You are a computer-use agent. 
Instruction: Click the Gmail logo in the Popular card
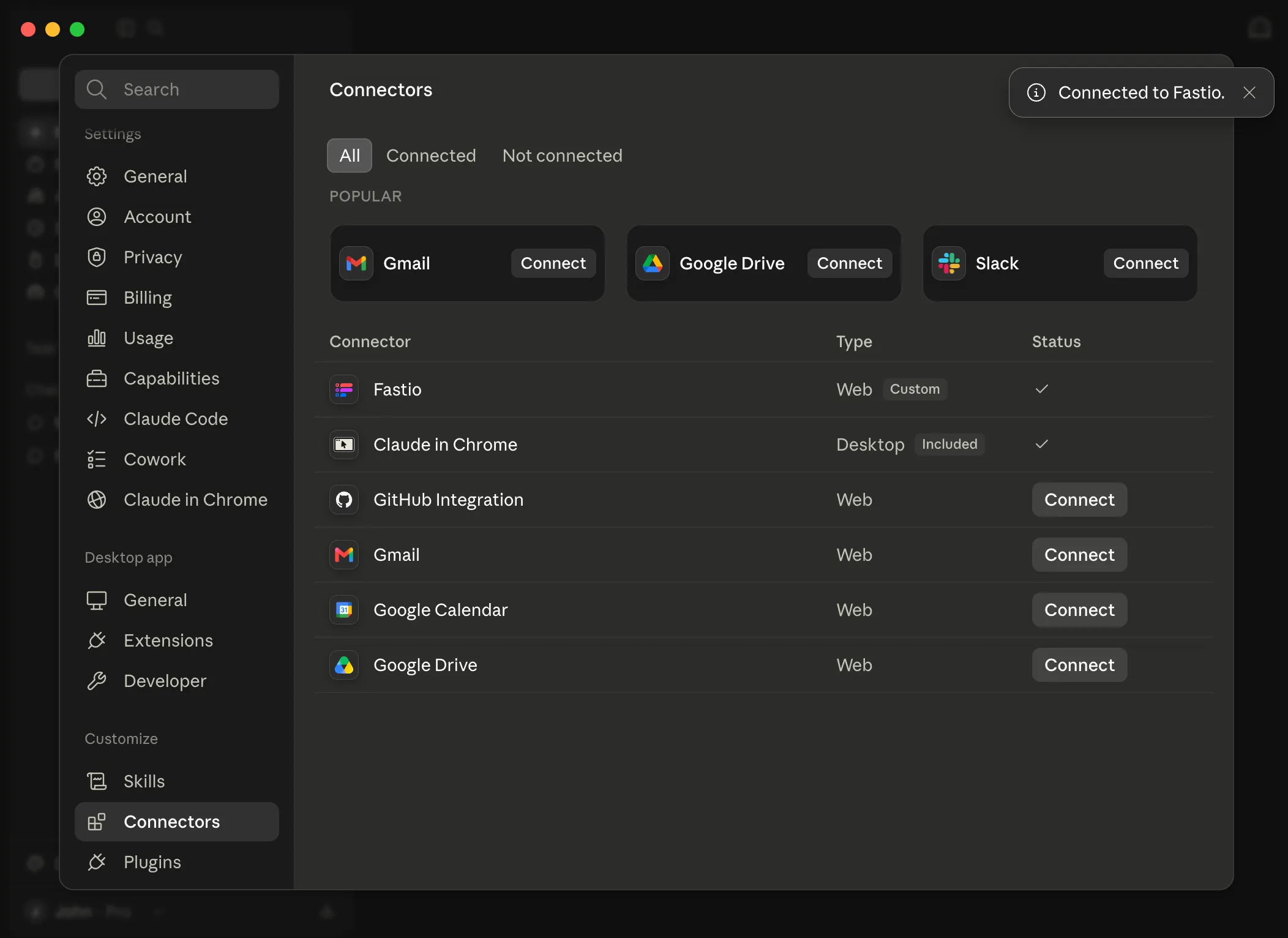tap(356, 263)
